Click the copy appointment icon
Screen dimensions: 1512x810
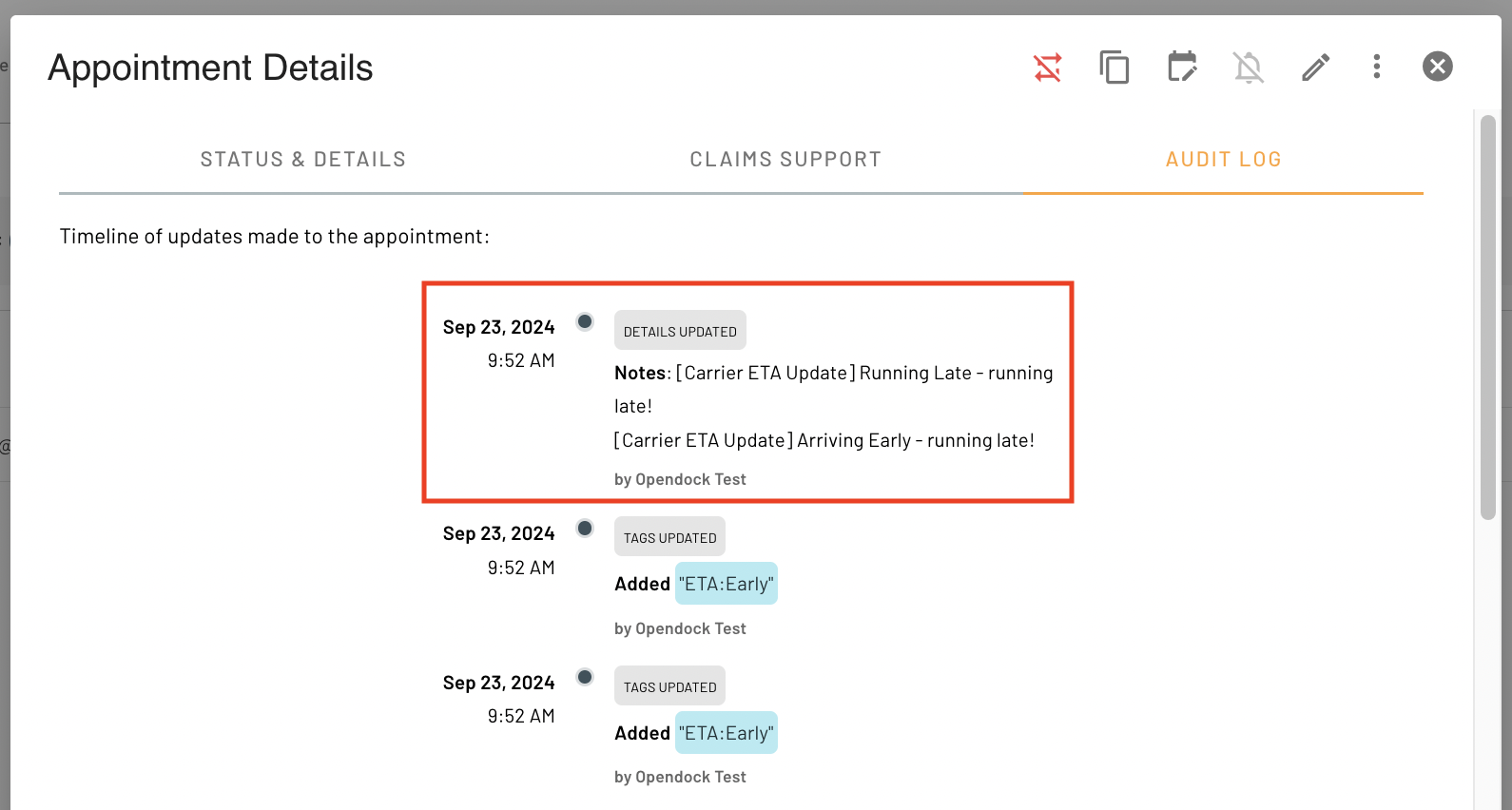(1115, 67)
